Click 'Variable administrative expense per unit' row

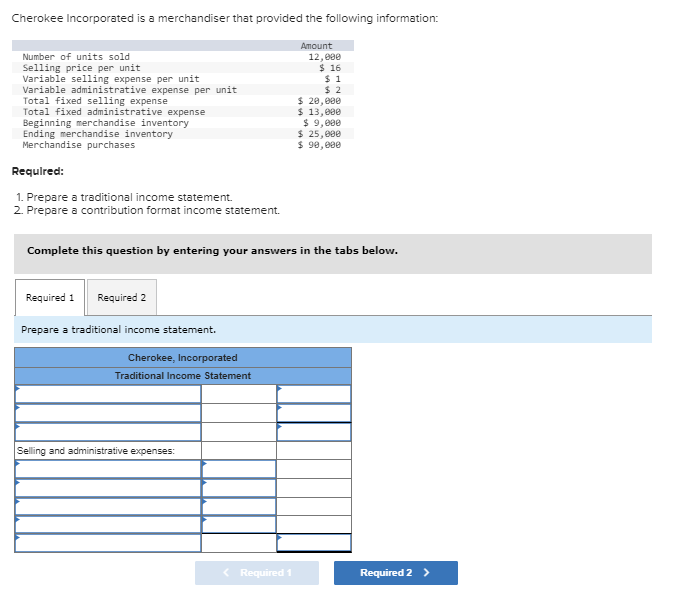(x=183, y=90)
